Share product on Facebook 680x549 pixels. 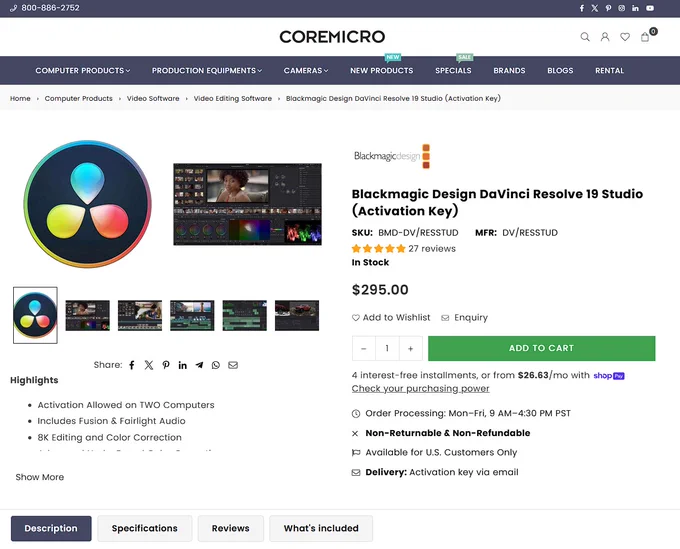132,365
